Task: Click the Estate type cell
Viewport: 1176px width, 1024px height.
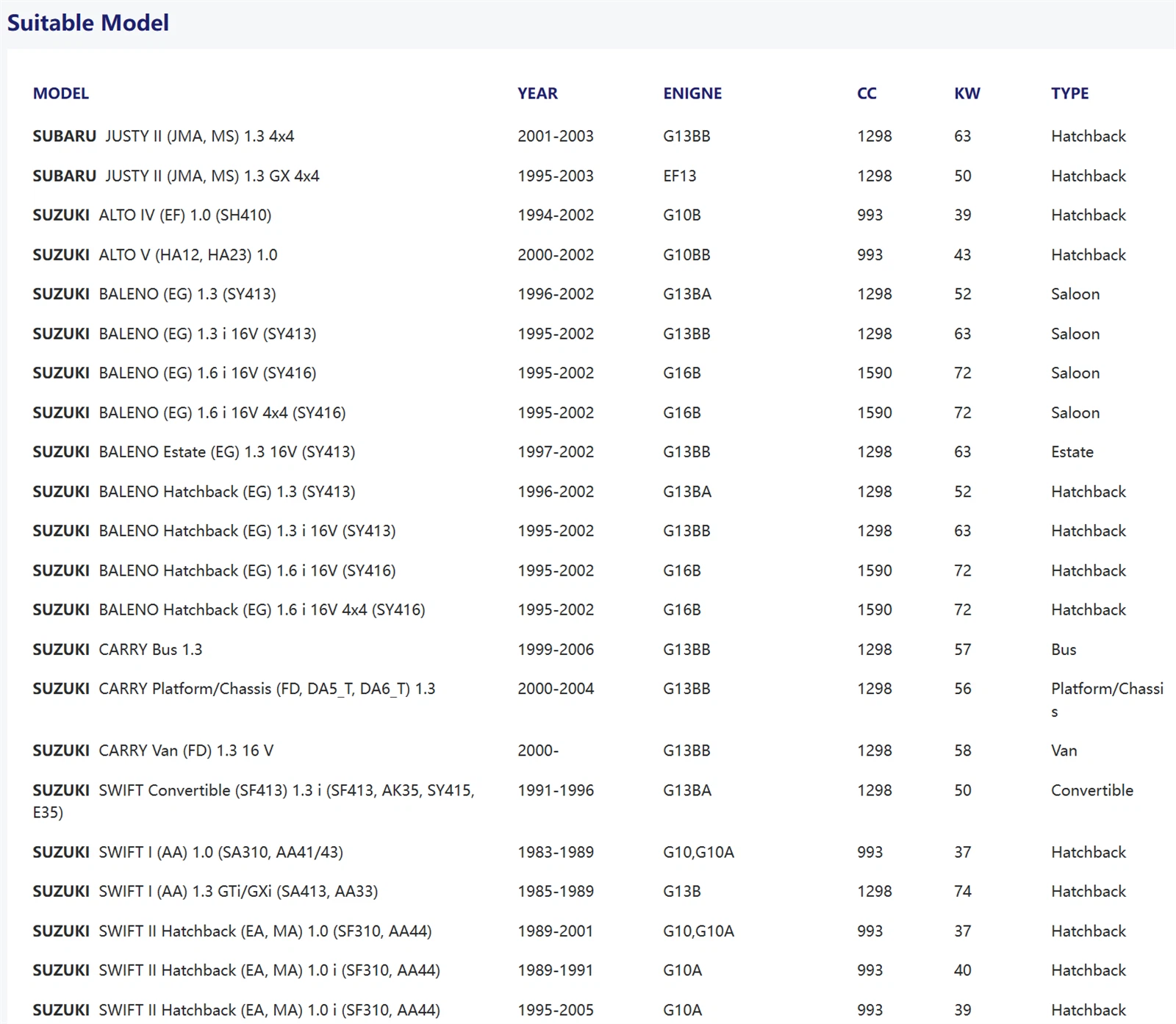Action: (1072, 452)
